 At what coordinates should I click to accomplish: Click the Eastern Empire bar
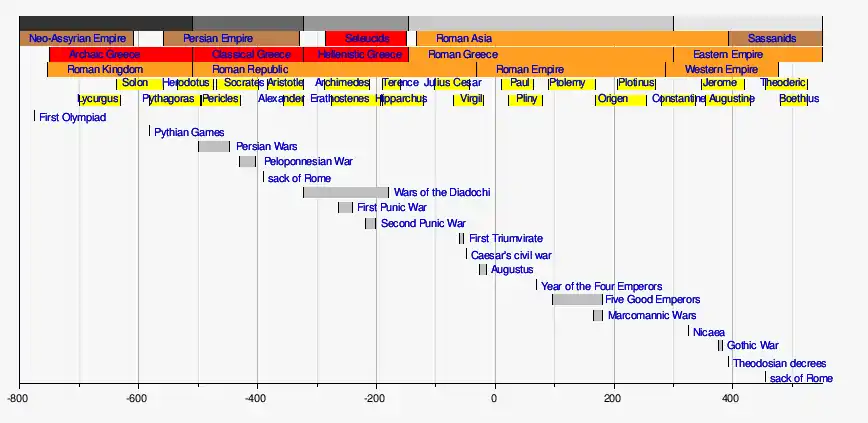(728, 54)
